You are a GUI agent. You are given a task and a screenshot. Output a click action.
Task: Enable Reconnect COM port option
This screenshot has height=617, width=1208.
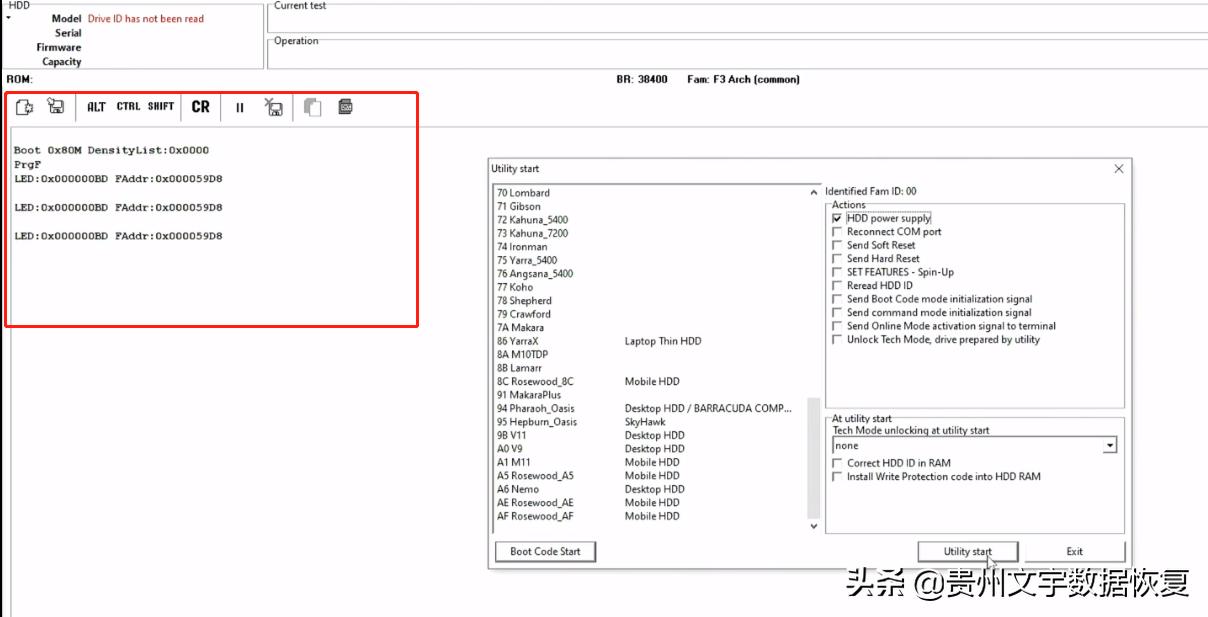[x=837, y=232]
